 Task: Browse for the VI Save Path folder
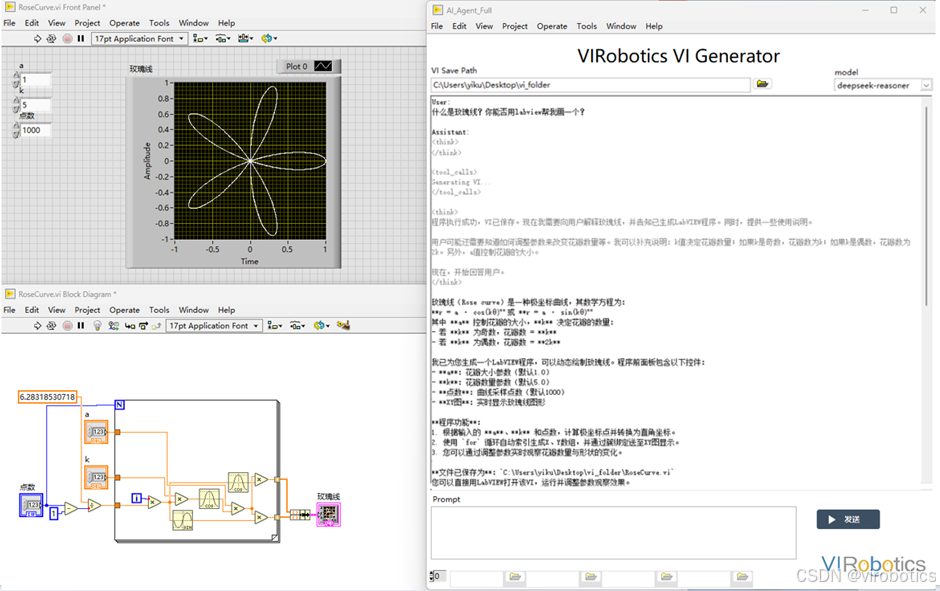tap(763, 84)
